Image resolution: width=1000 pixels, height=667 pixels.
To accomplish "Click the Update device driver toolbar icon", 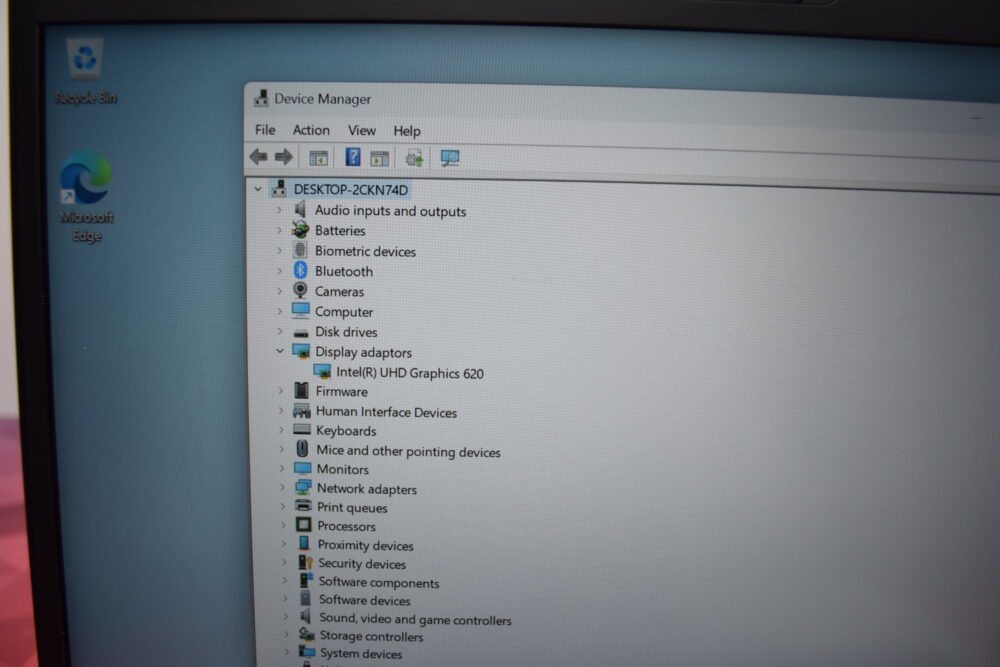I will (x=414, y=158).
